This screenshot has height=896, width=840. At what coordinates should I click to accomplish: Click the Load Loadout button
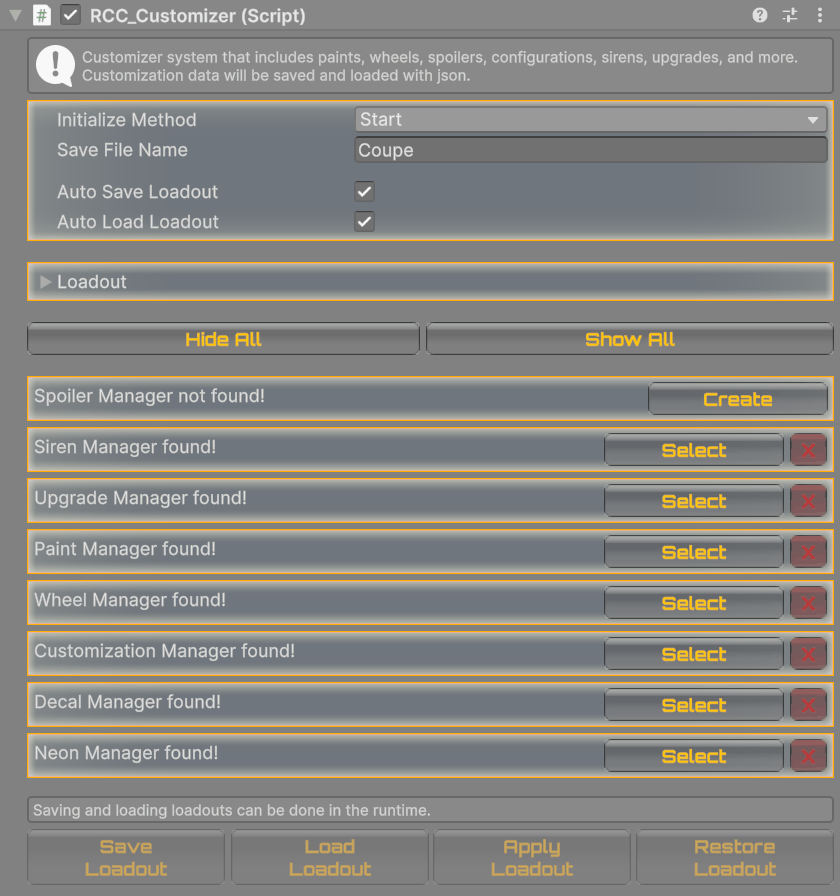tap(330, 857)
